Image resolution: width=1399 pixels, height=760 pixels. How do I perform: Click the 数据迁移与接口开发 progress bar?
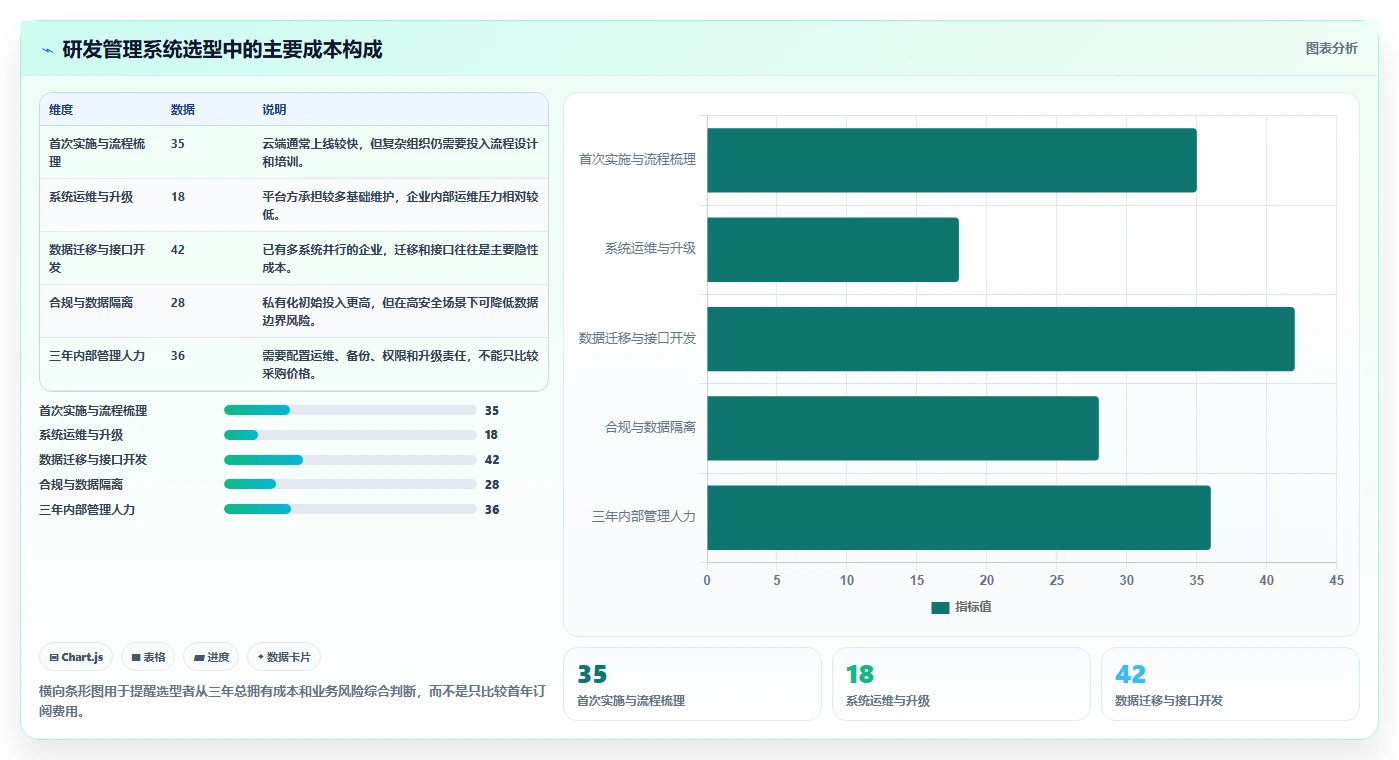[350, 460]
